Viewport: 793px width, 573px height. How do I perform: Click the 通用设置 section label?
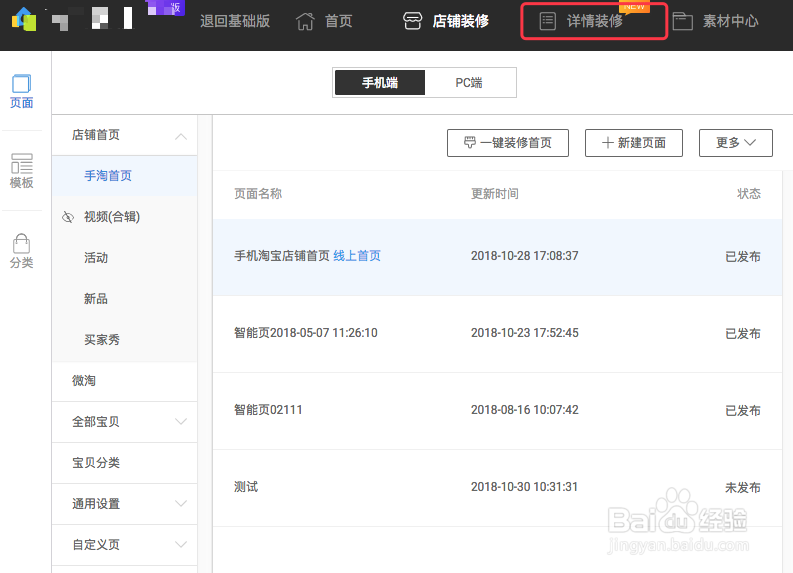96,503
